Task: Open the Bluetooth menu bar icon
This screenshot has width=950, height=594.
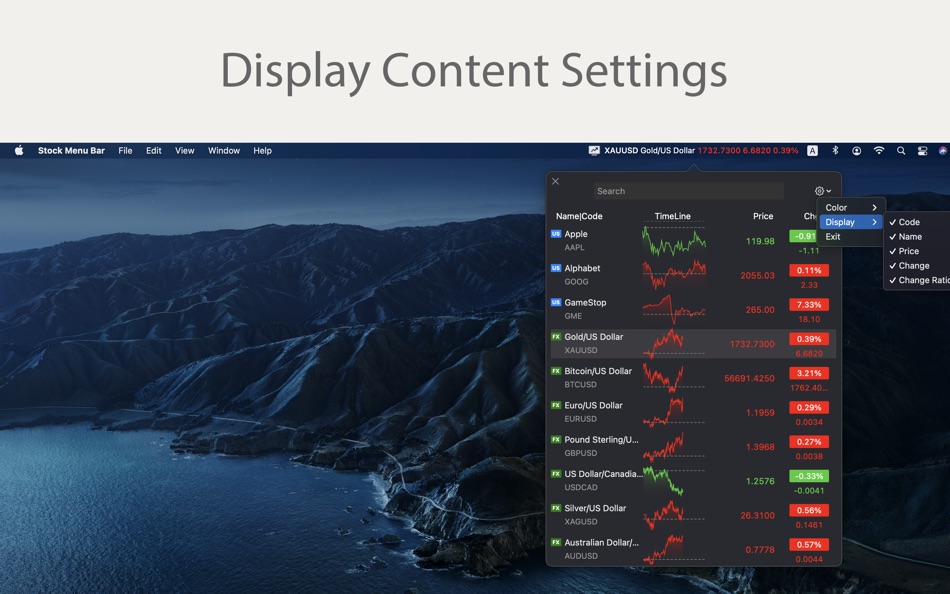Action: coord(835,150)
